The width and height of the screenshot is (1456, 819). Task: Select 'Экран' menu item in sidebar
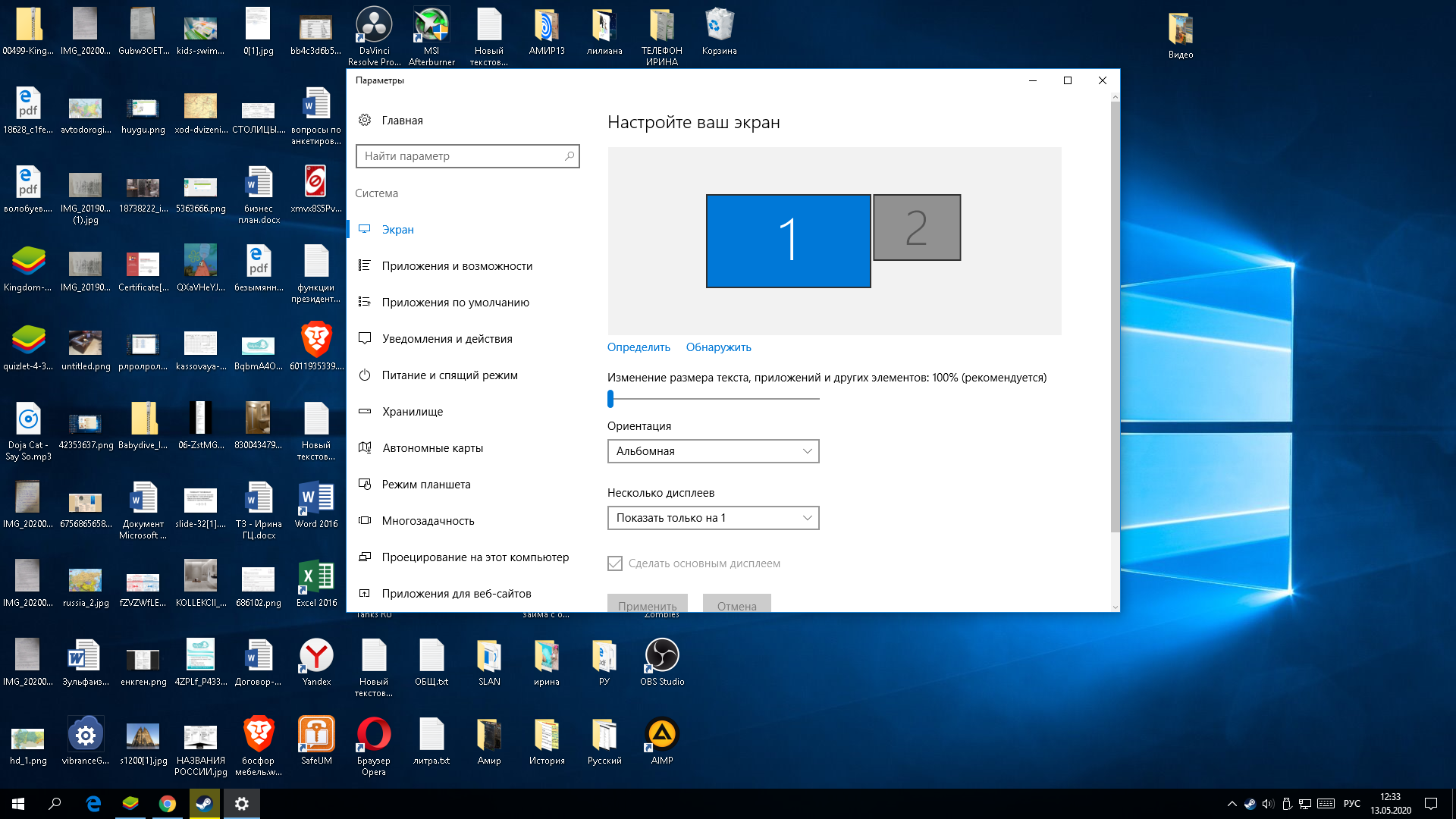tap(396, 229)
